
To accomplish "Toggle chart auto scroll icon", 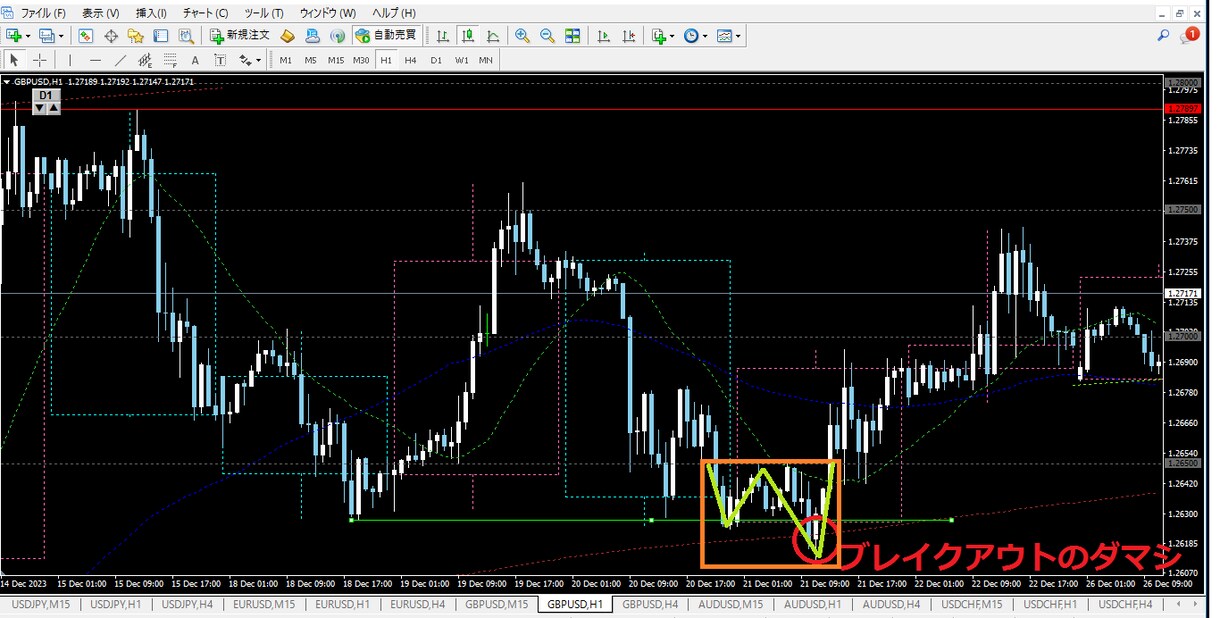I will click(x=603, y=36).
